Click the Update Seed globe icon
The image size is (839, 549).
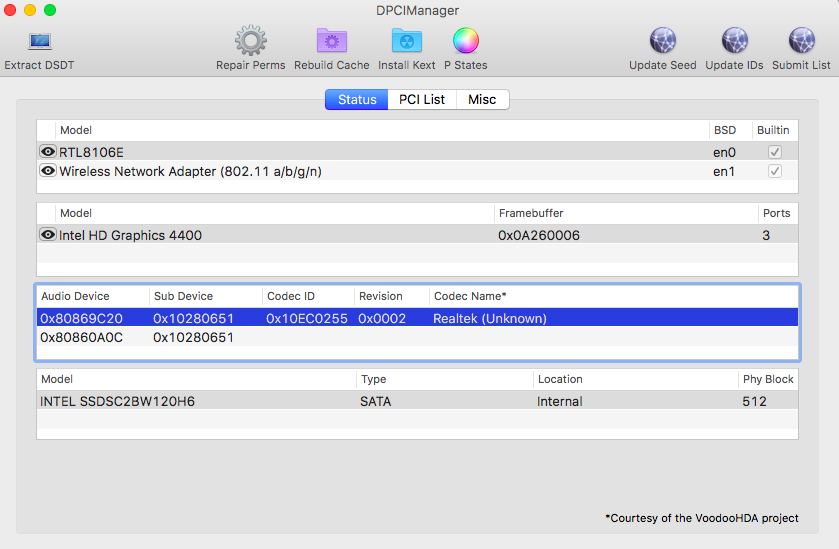tap(662, 41)
